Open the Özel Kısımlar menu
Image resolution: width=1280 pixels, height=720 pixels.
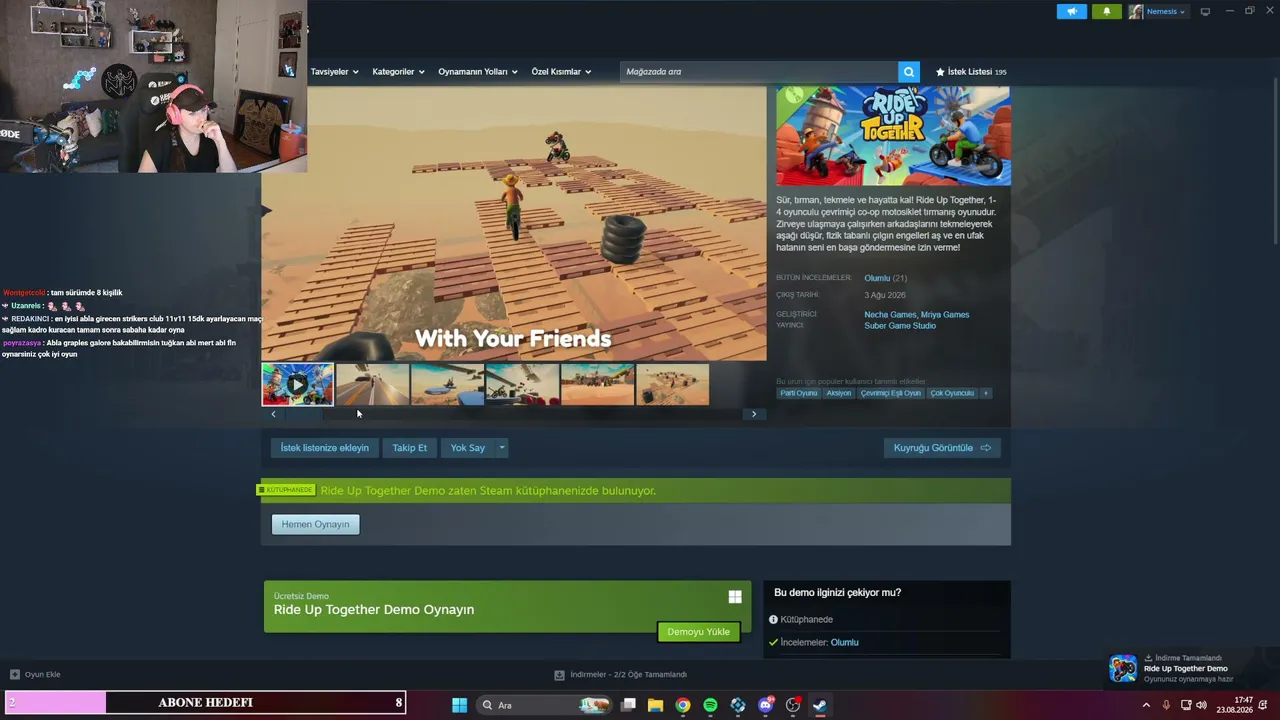click(x=561, y=72)
